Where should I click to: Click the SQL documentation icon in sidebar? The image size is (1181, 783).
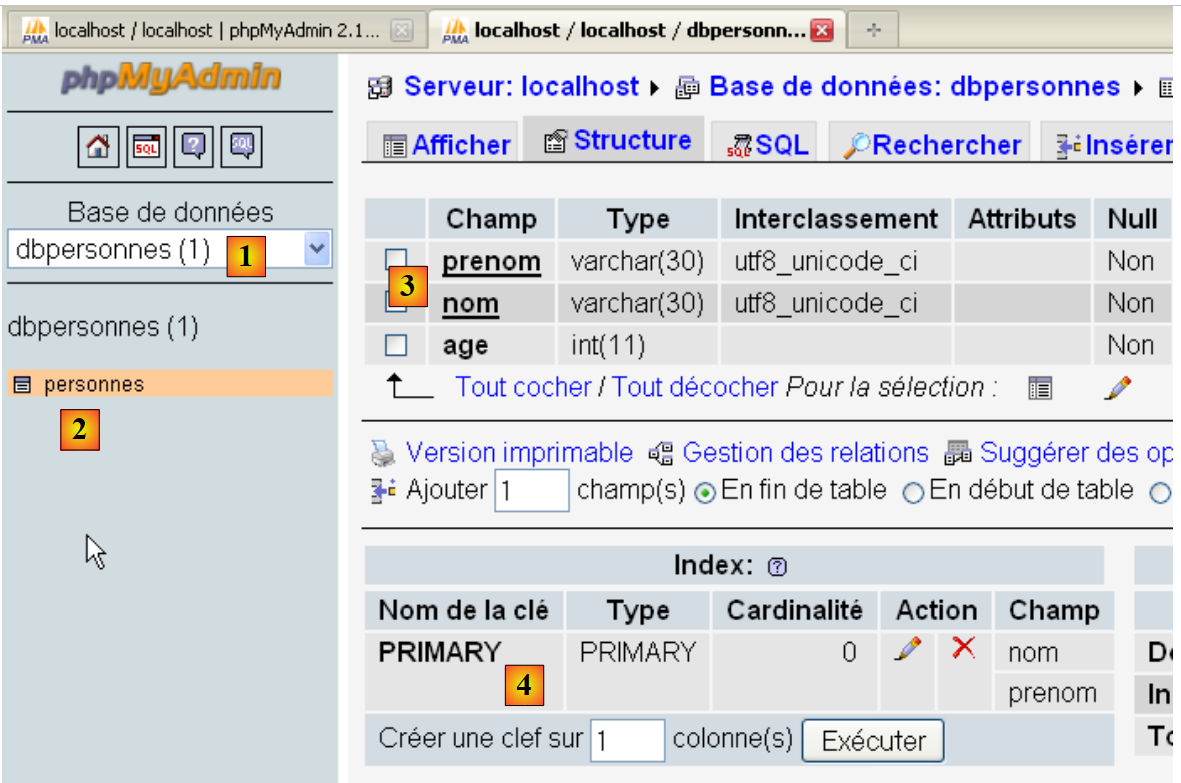[242, 147]
